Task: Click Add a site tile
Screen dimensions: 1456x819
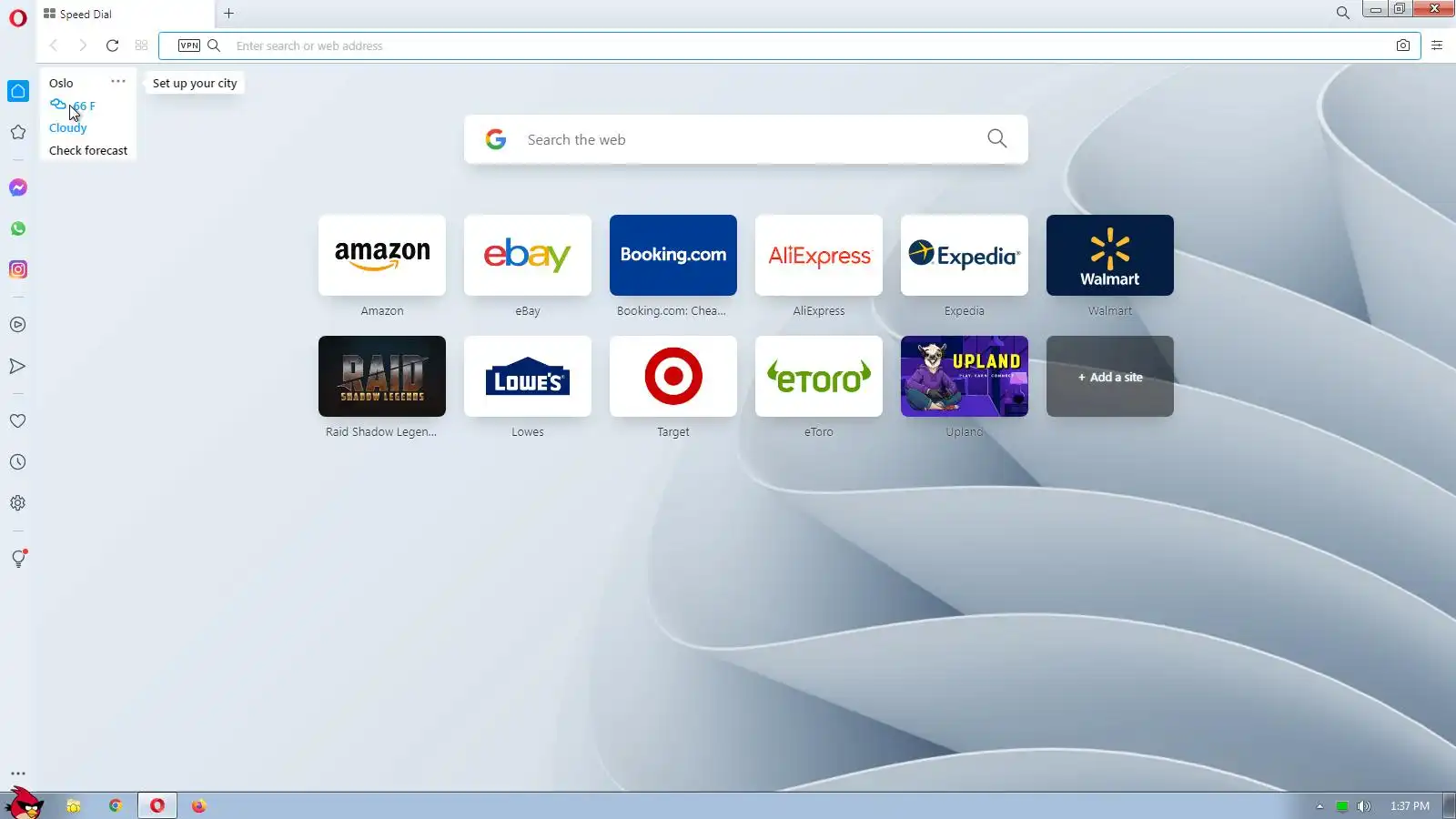Action: (x=1110, y=376)
